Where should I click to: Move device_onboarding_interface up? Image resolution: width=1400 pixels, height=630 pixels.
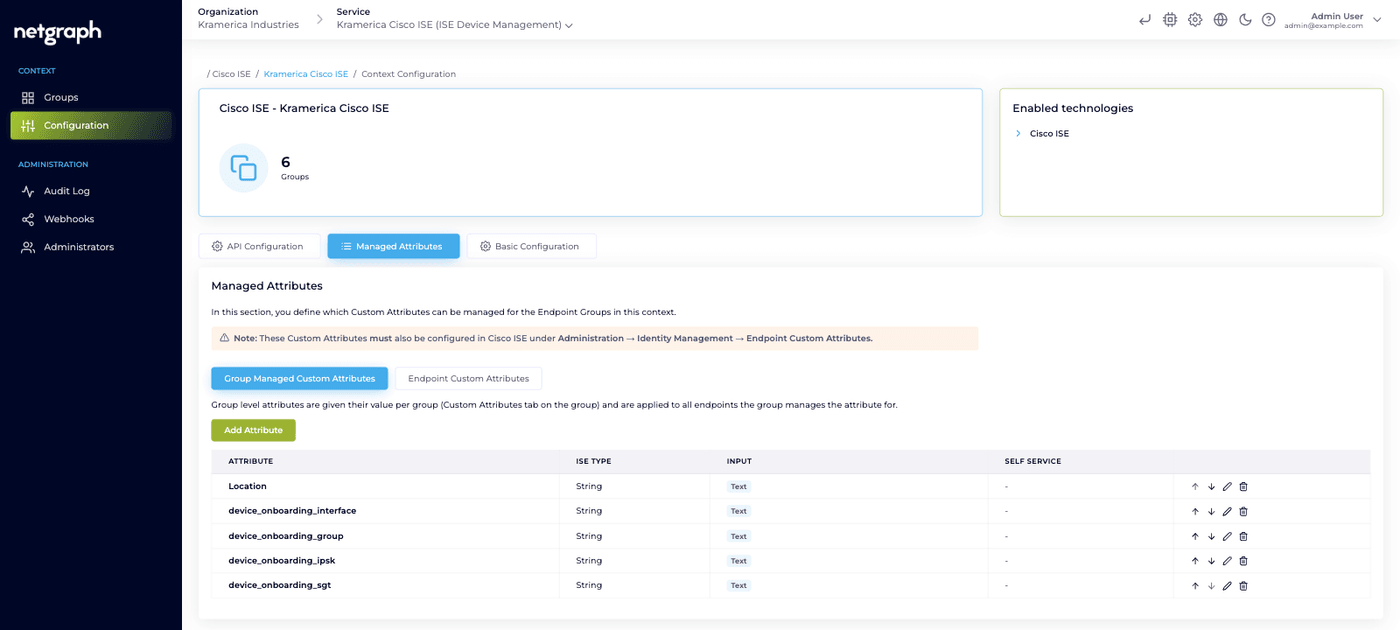point(1195,511)
